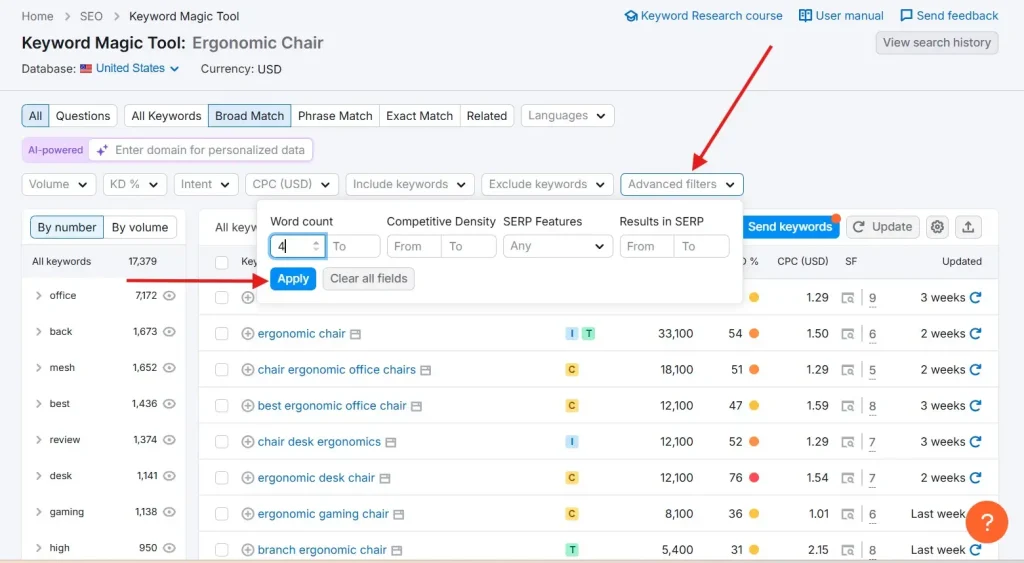Apply the advanced filters
The width and height of the screenshot is (1024, 563).
click(293, 279)
